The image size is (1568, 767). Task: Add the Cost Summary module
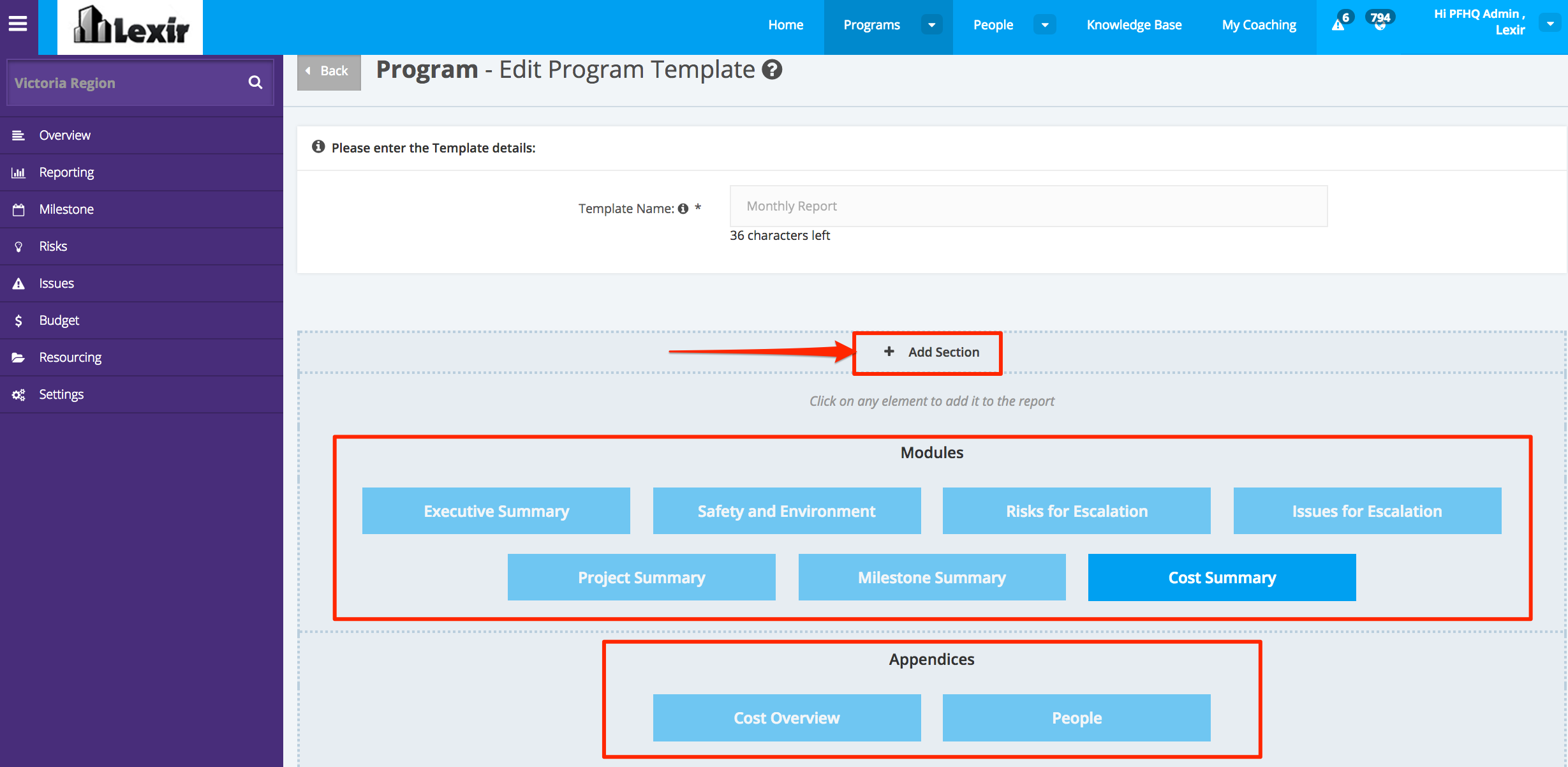(1222, 577)
